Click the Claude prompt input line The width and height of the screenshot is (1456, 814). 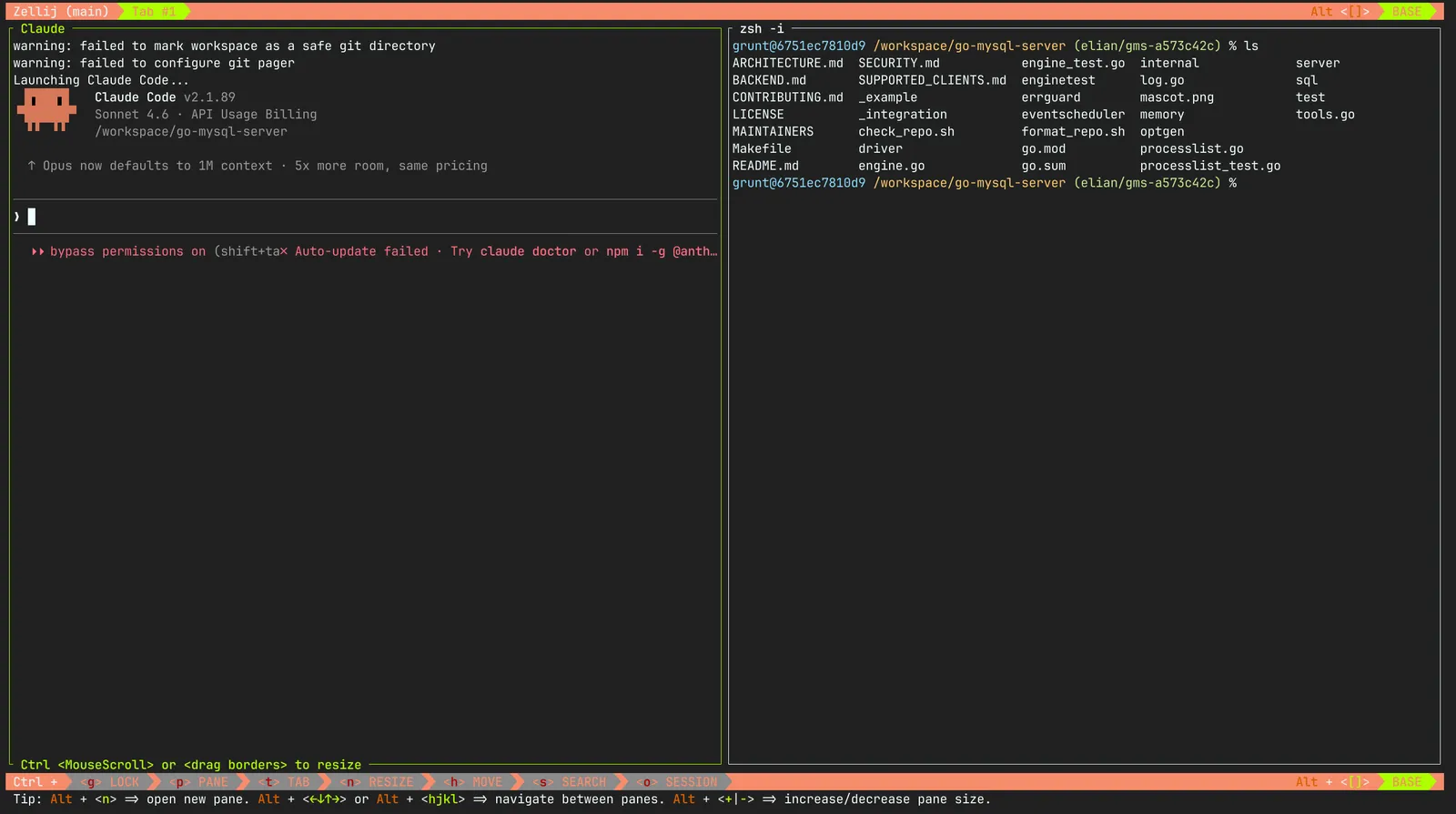[364, 217]
